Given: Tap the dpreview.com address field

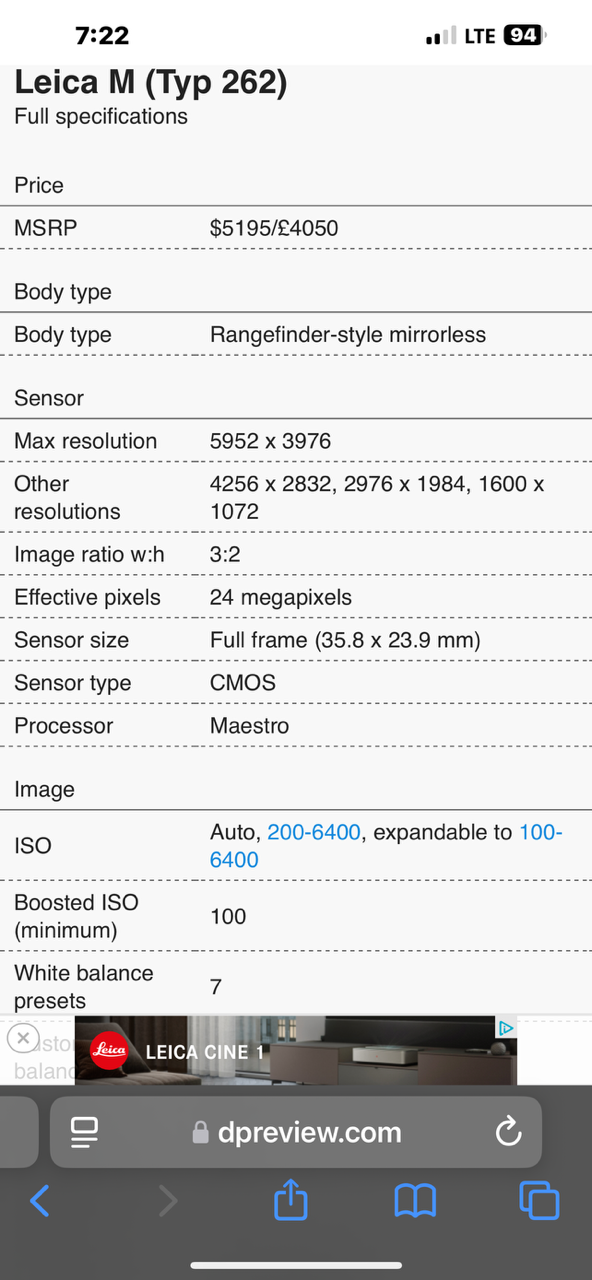Looking at the screenshot, I should click(x=296, y=1132).
